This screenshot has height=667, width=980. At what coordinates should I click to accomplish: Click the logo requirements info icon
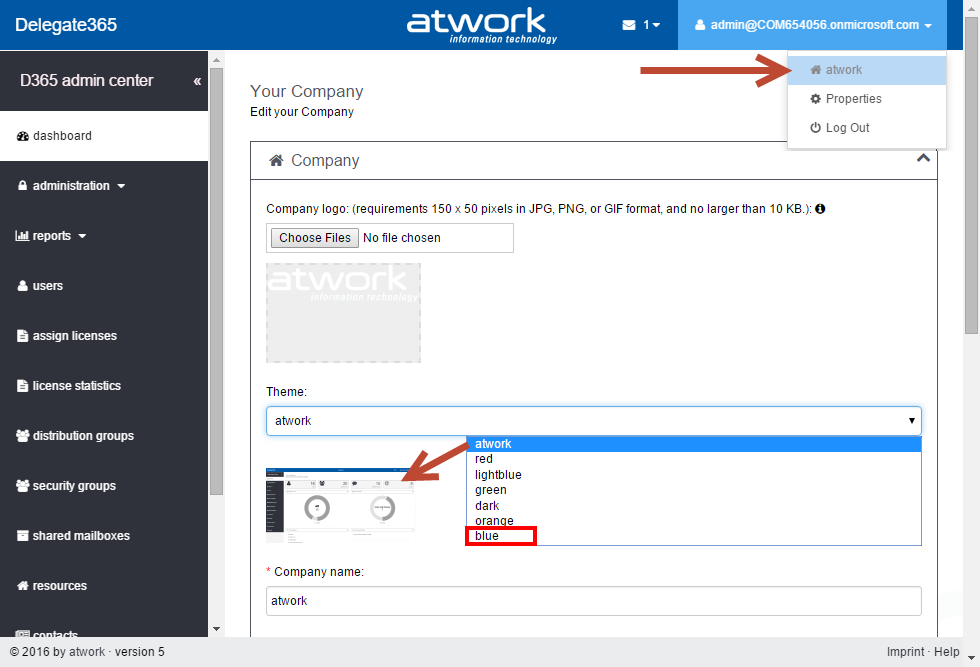pos(820,209)
